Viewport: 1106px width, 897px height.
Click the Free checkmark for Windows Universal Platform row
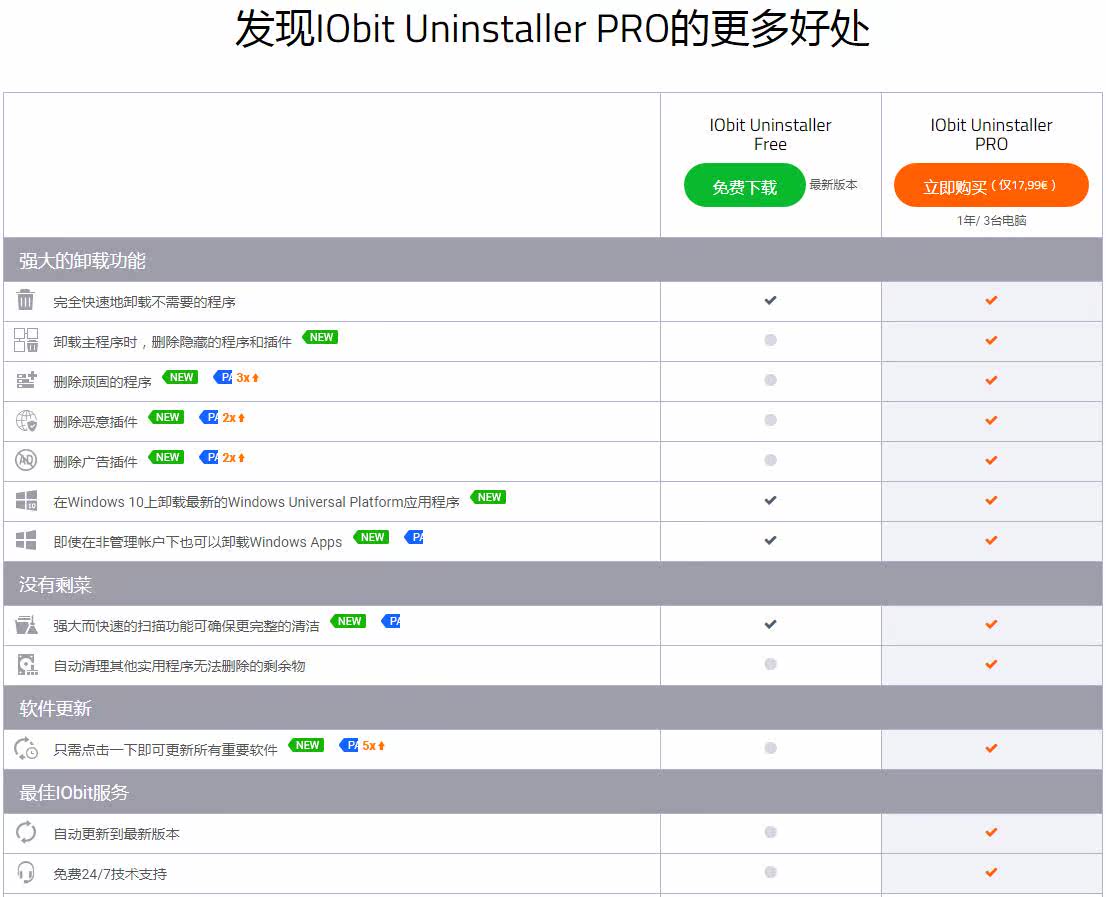(770, 500)
